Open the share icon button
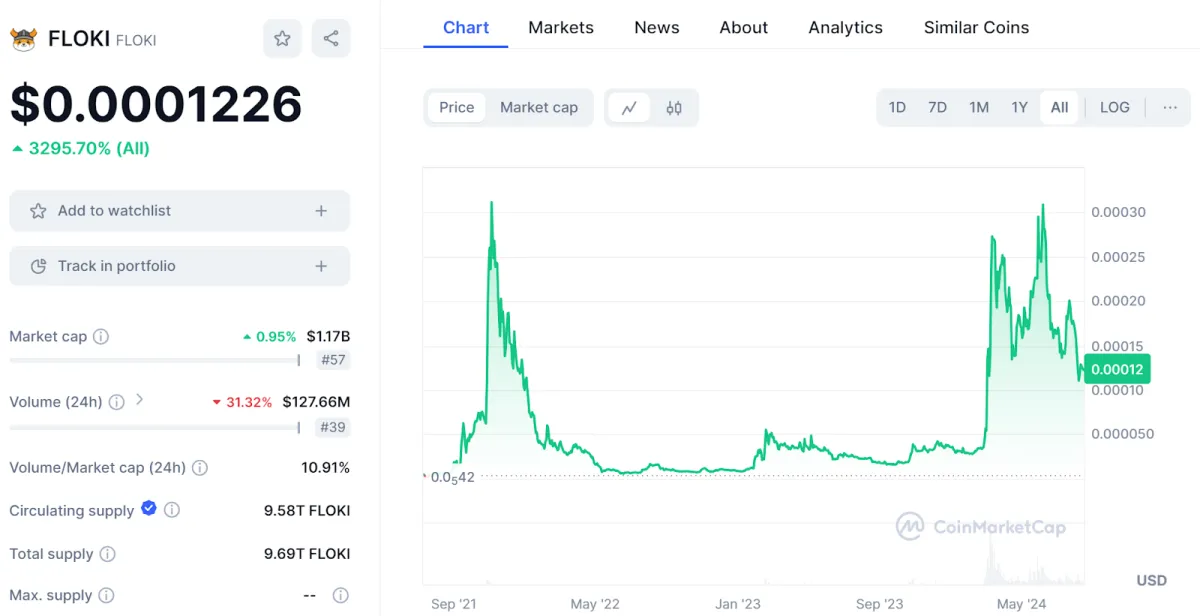This screenshot has height=616, width=1200. coord(331,39)
